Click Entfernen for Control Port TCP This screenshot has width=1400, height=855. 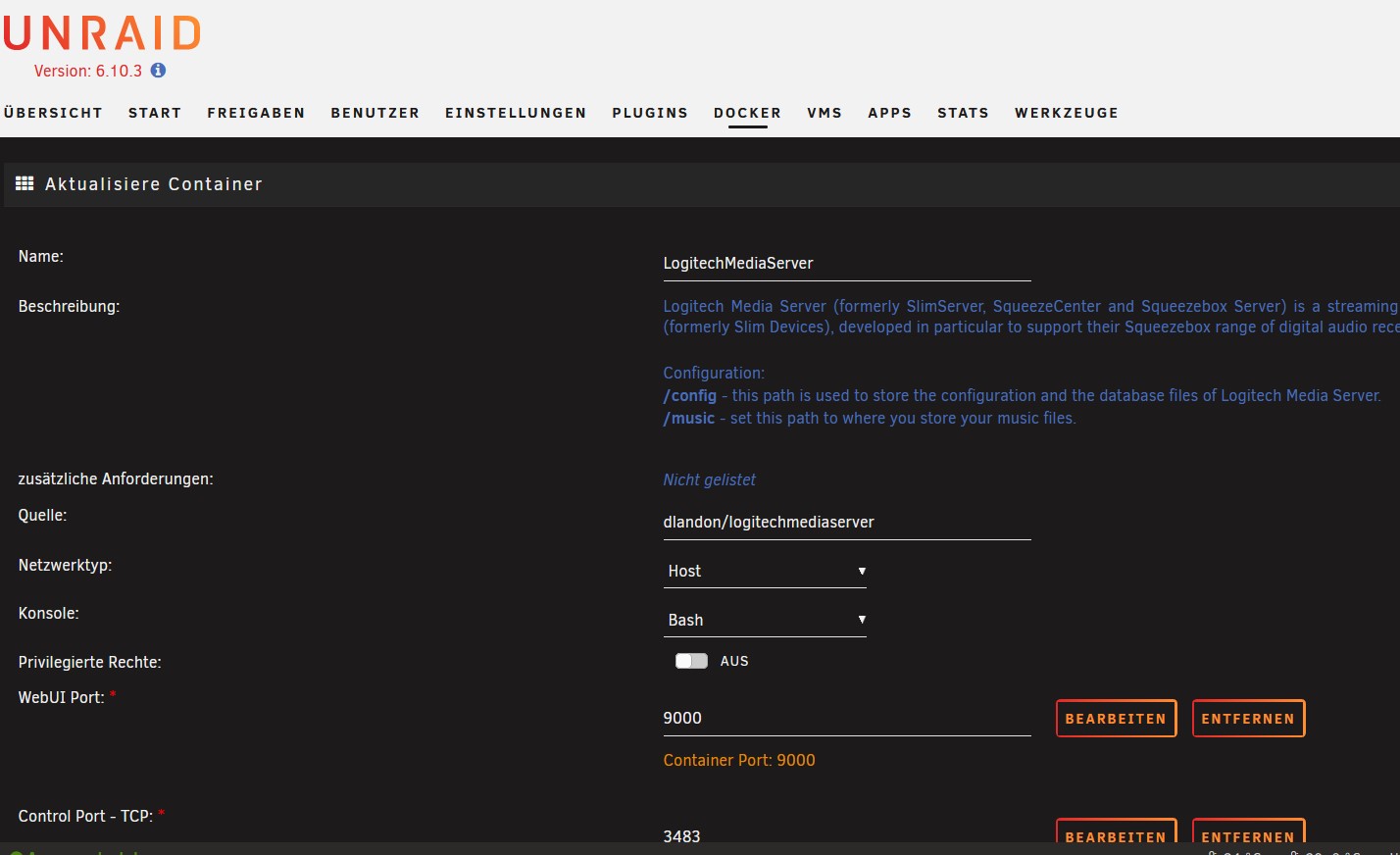coord(1248,831)
